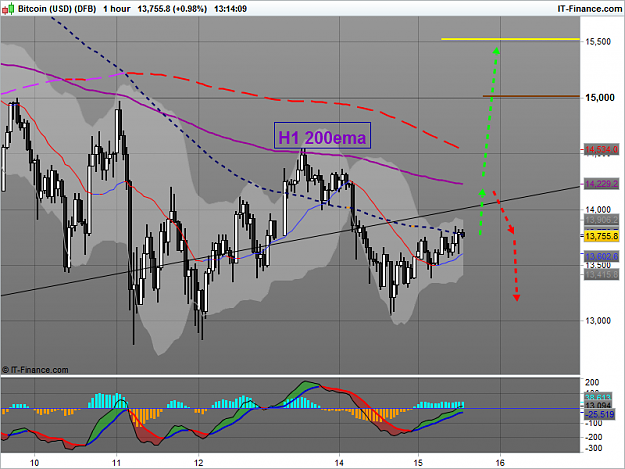Click the 11 date label on the time axis
Screen dimensions: 625x469
pos(116,463)
